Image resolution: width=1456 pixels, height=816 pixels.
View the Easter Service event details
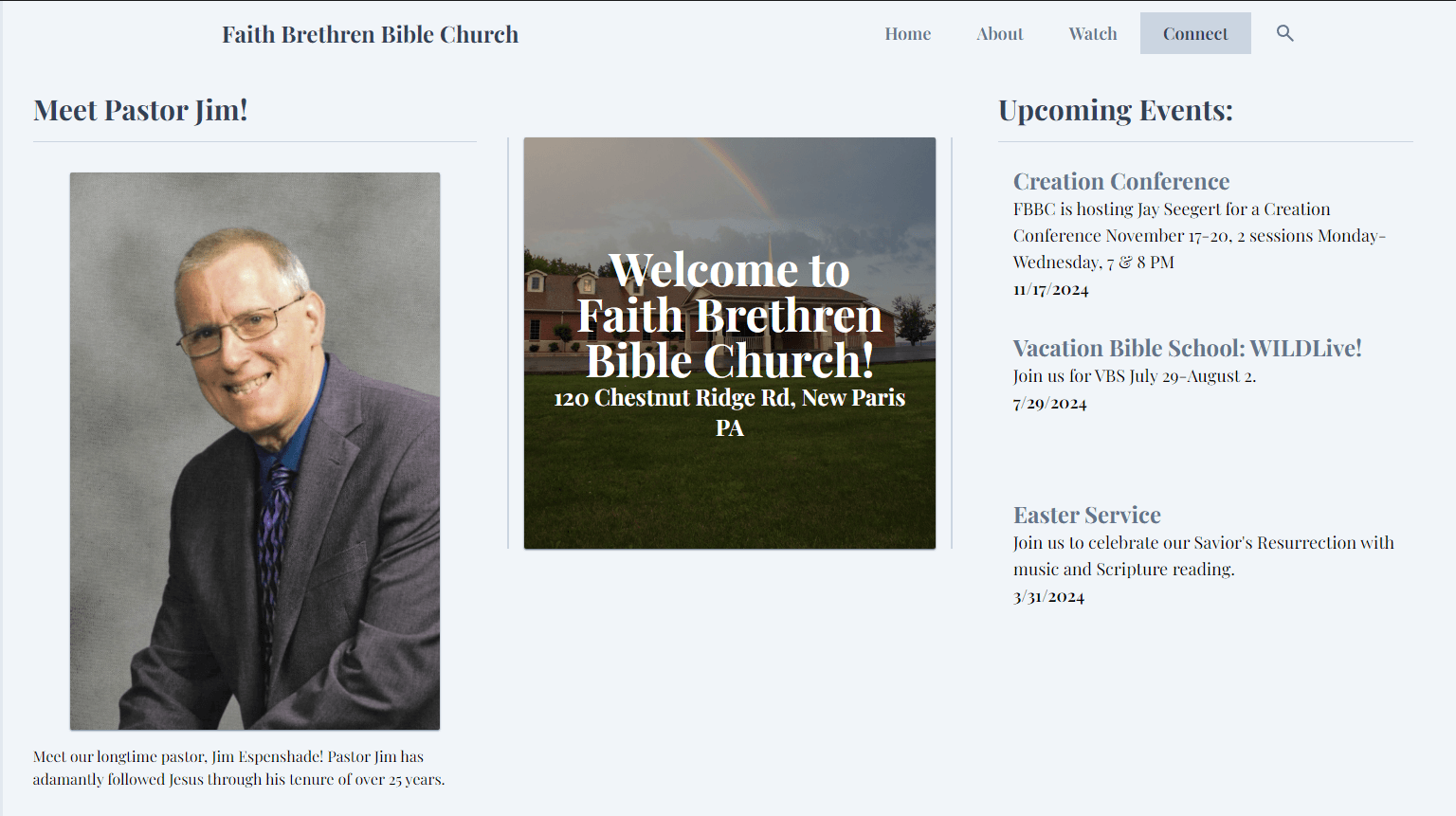(x=1086, y=515)
